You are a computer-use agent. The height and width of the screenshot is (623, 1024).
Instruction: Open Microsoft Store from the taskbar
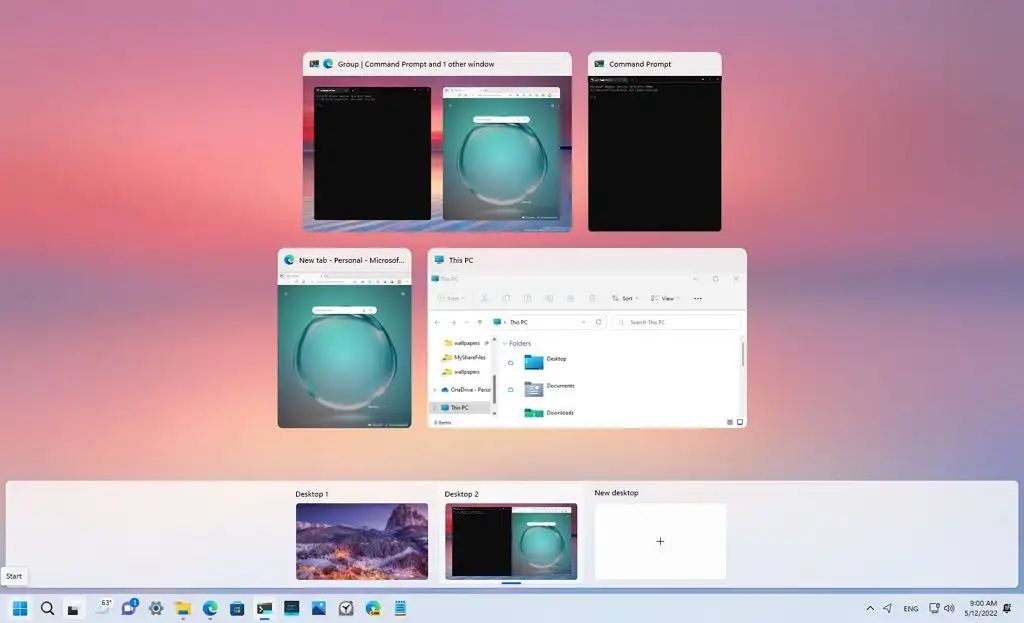tap(237, 609)
